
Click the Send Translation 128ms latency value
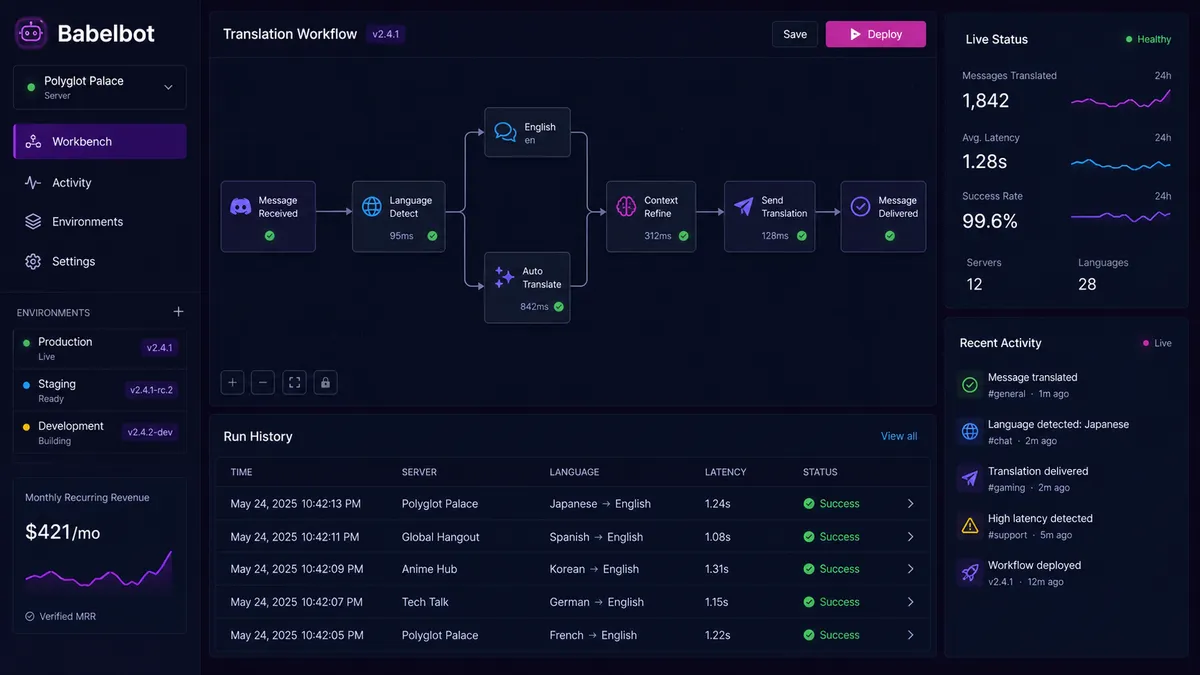click(x=775, y=236)
